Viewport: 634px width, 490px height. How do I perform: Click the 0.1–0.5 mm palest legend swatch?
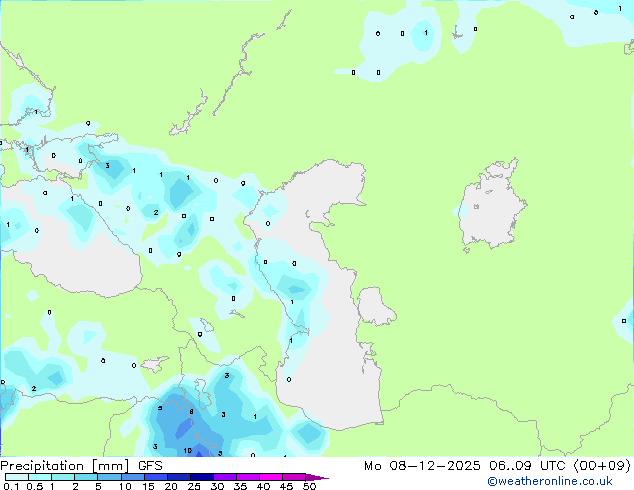[x=17, y=477]
